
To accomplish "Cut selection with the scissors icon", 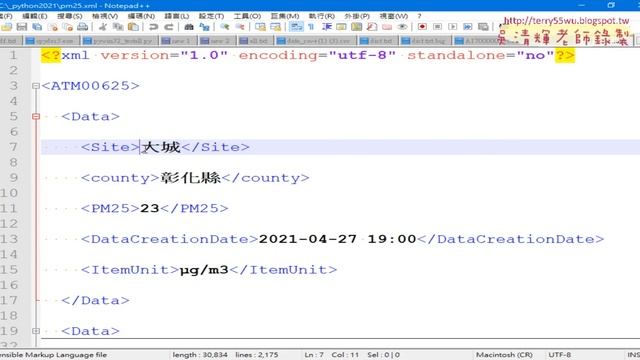I will click(x=103, y=27).
